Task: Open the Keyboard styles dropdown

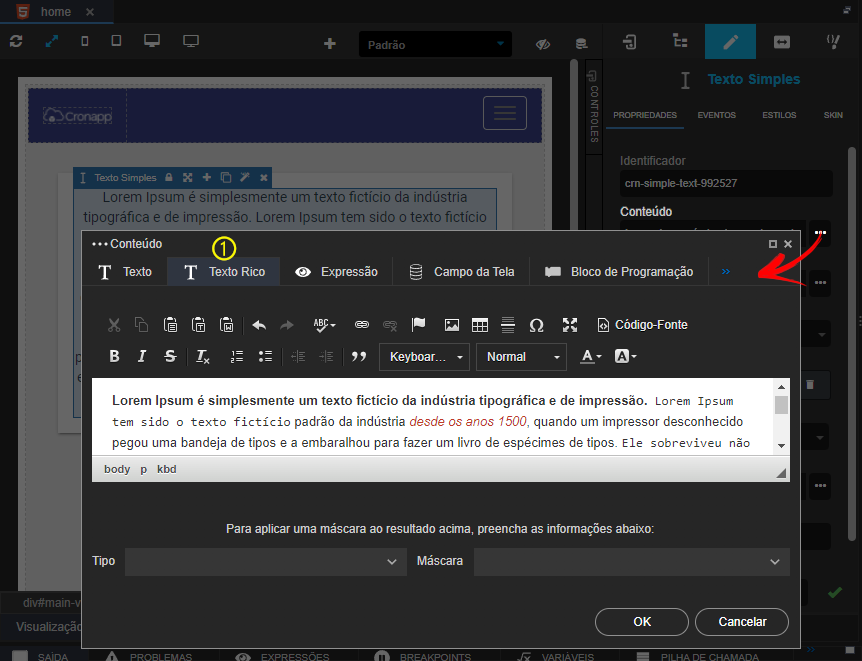Action: coord(424,357)
